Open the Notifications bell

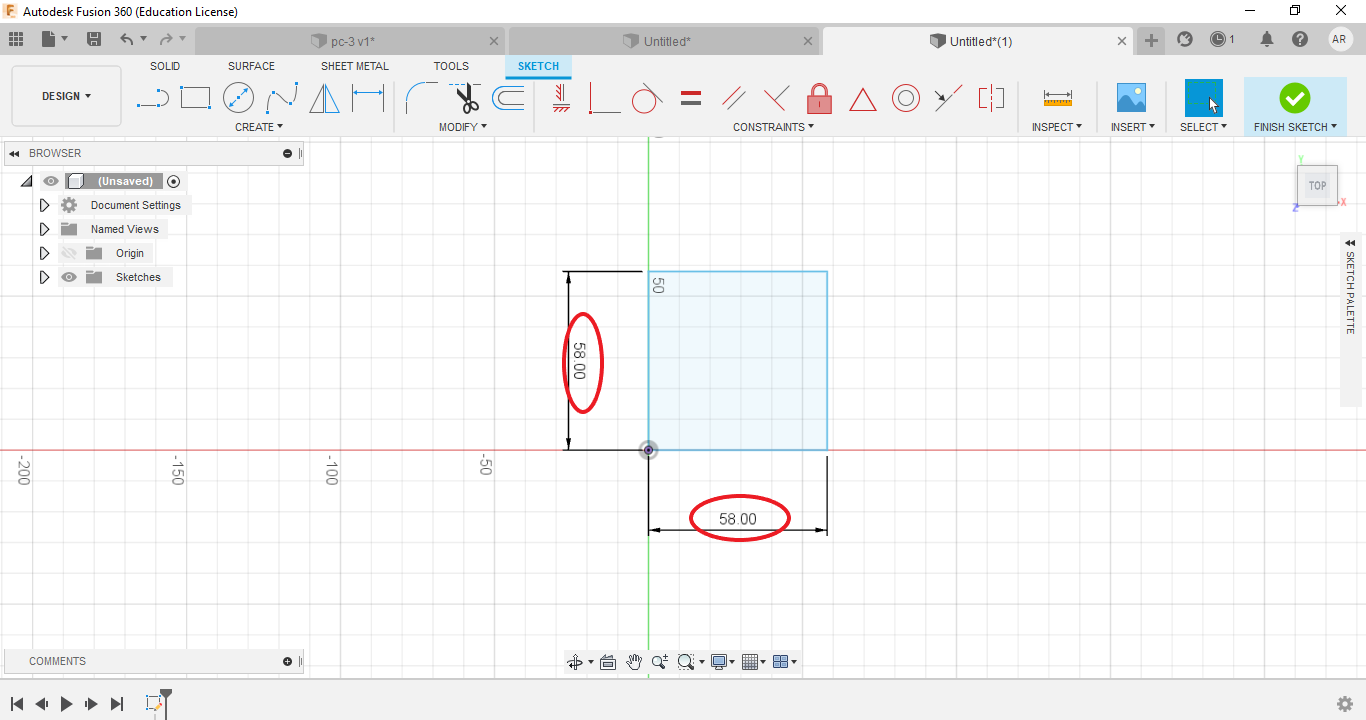(1267, 40)
